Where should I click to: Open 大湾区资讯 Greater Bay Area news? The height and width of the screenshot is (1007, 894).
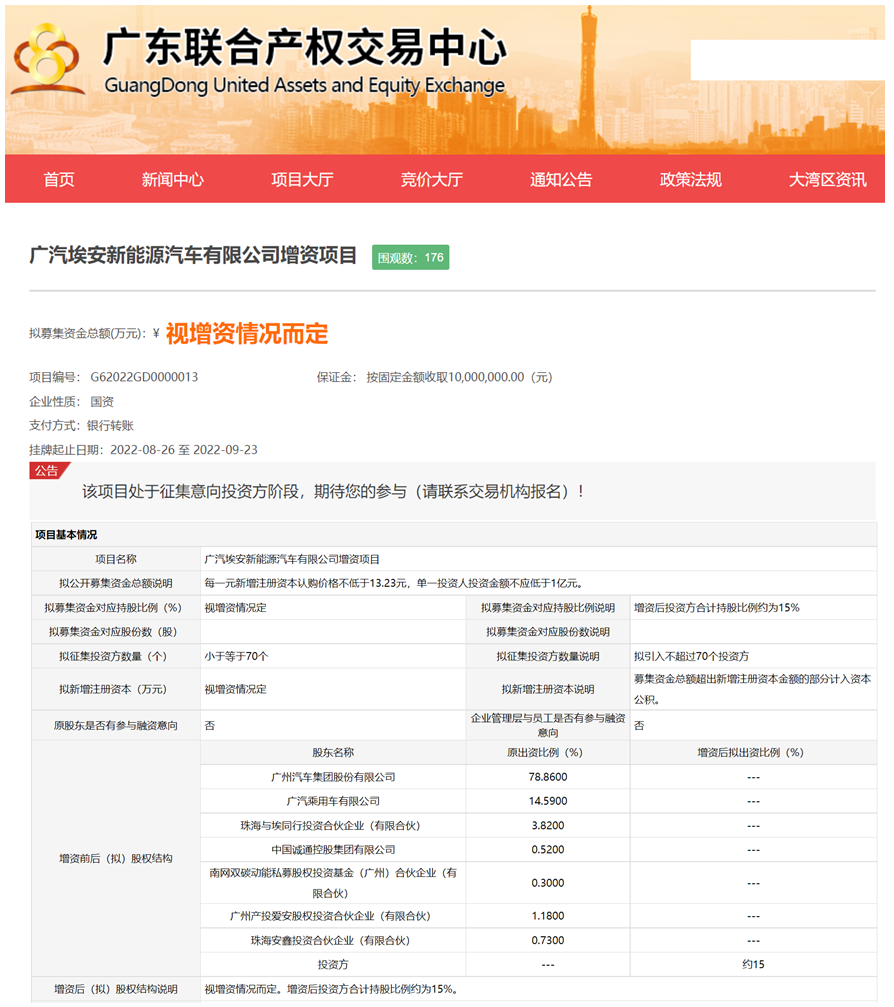827,180
